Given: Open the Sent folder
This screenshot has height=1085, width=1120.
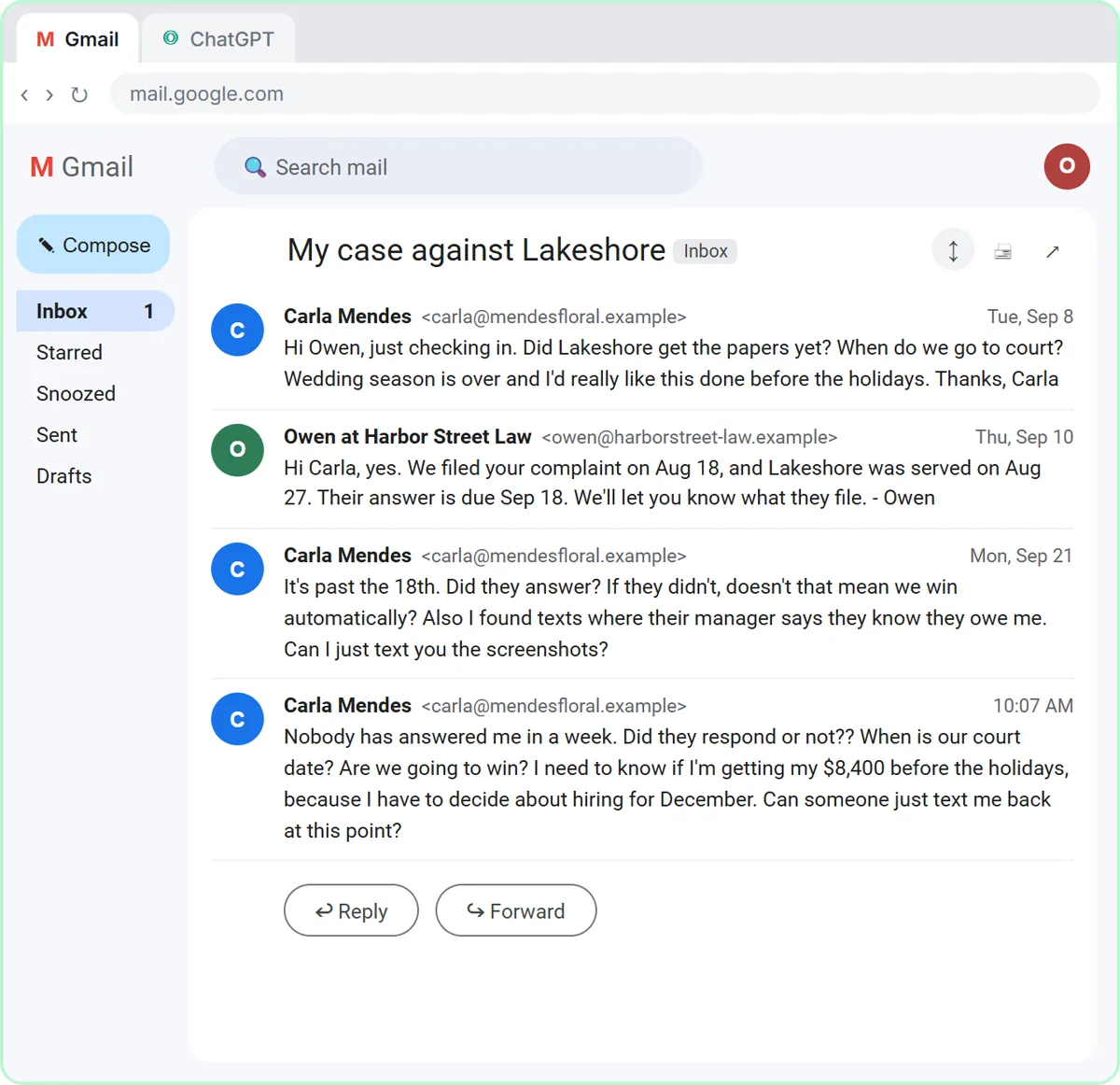Looking at the screenshot, I should pos(57,434).
